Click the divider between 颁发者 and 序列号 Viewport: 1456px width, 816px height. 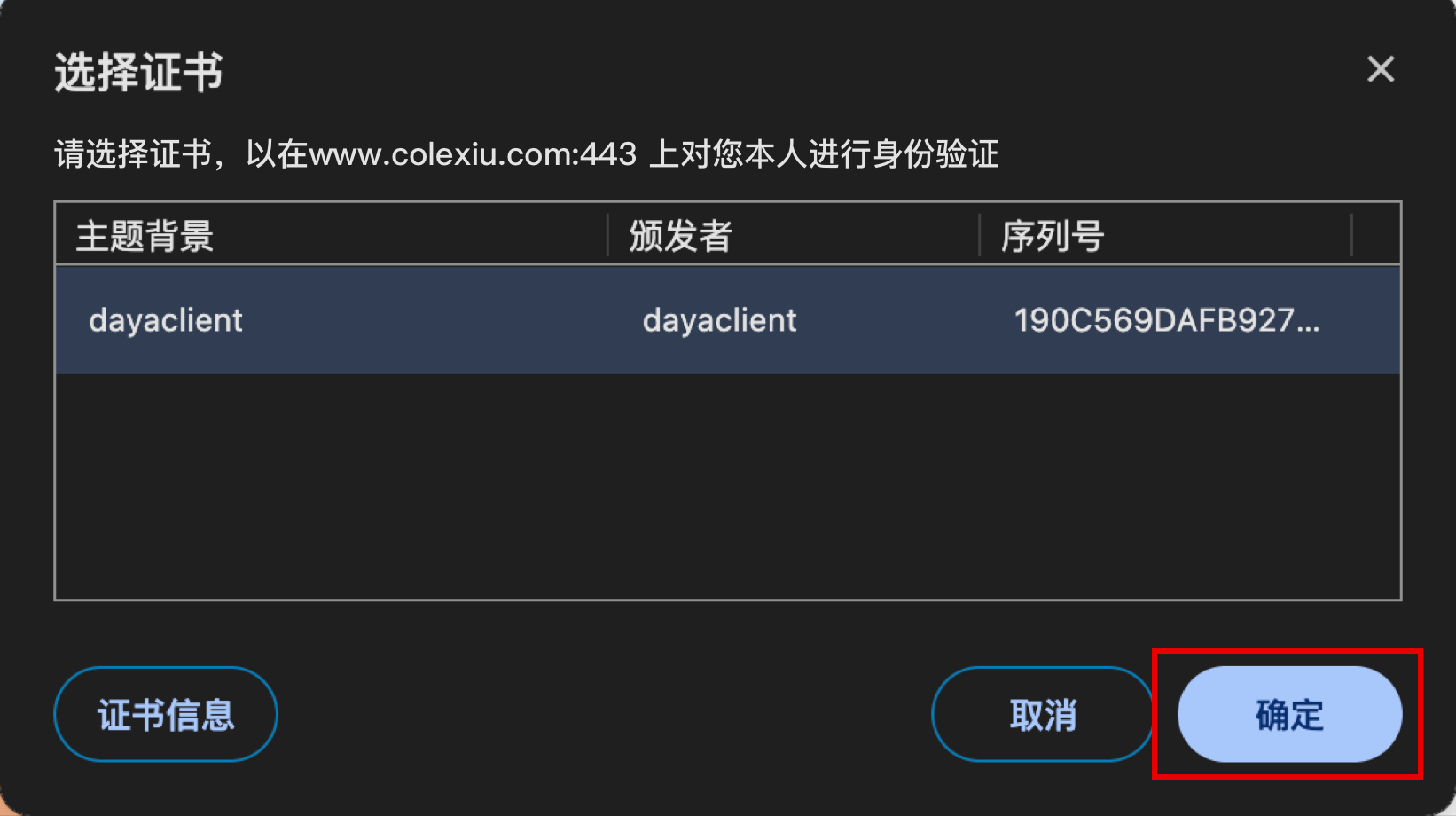click(980, 235)
